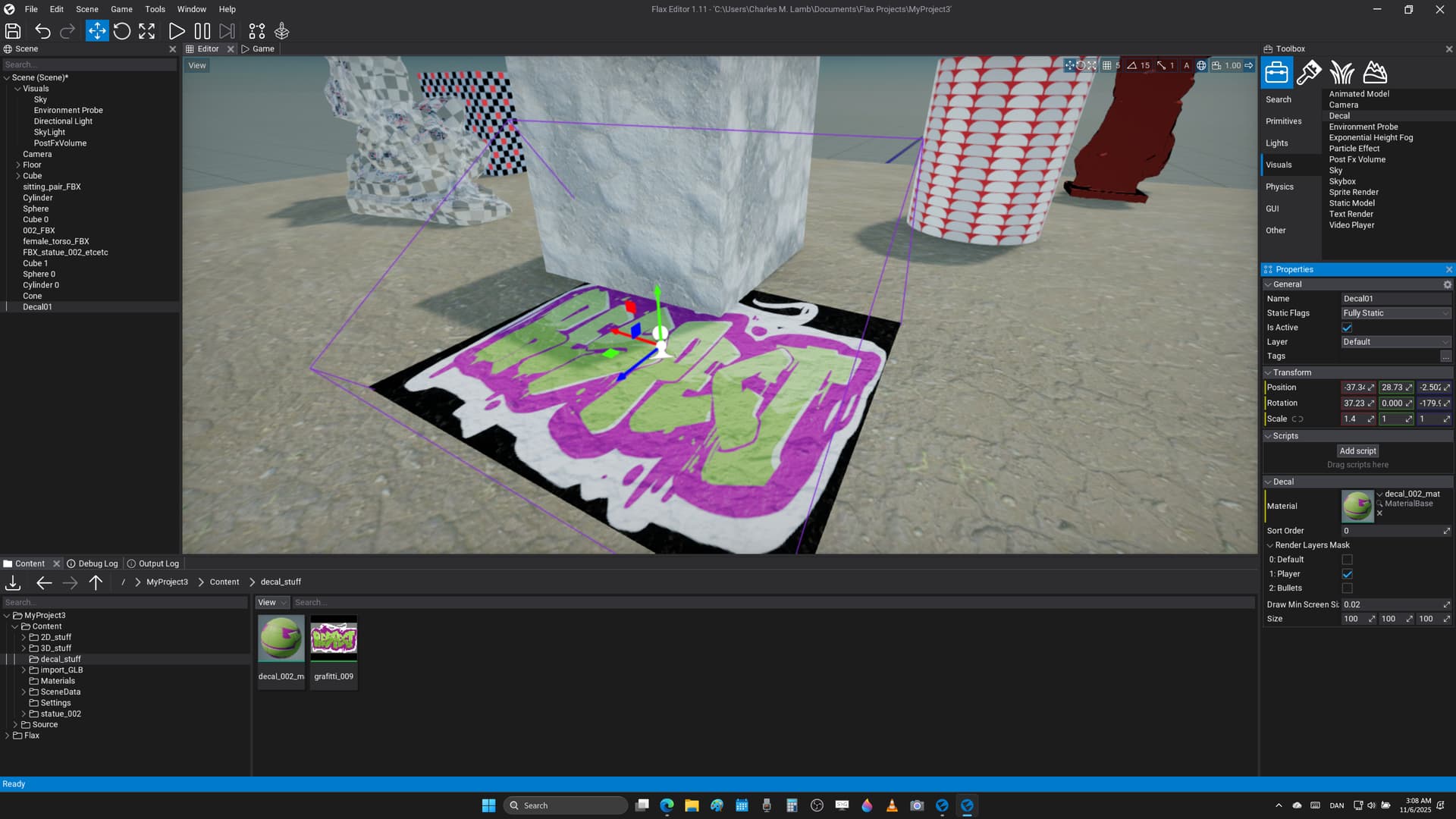Viewport: 1456px width, 819px height.
Task: Click the Pause game icon
Action: 202,31
